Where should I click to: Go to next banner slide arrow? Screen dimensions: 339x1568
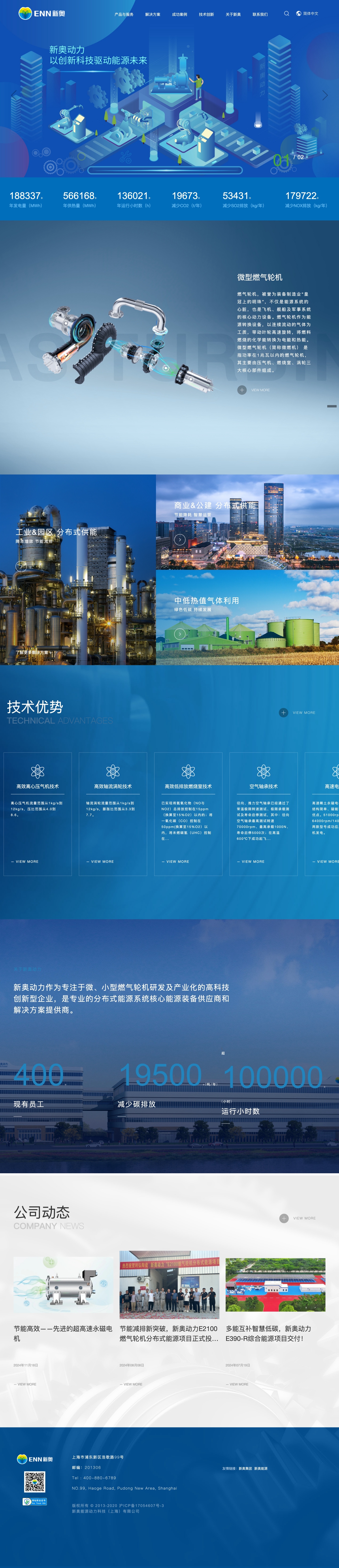[325, 95]
